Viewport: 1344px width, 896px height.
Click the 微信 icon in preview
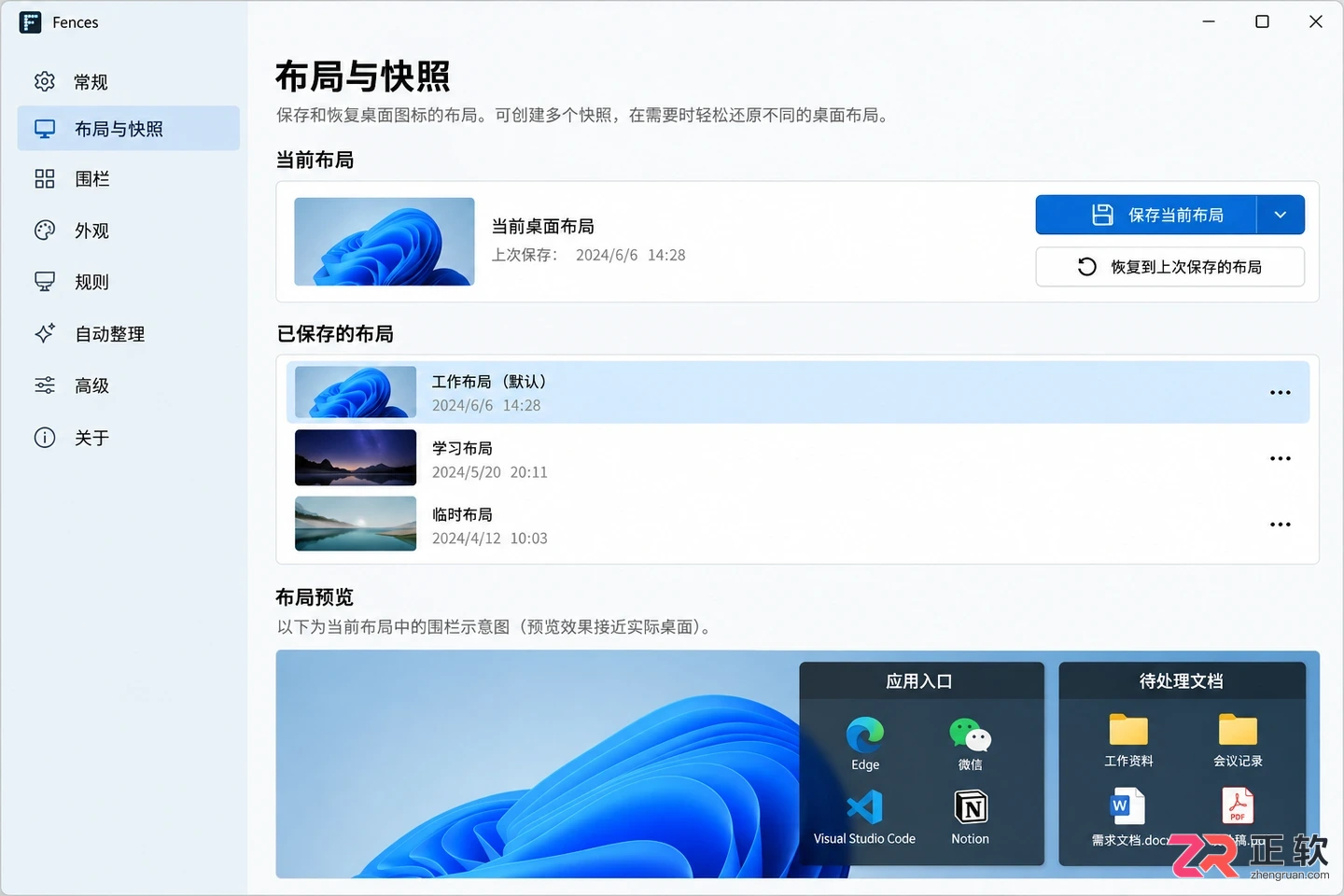(x=970, y=735)
